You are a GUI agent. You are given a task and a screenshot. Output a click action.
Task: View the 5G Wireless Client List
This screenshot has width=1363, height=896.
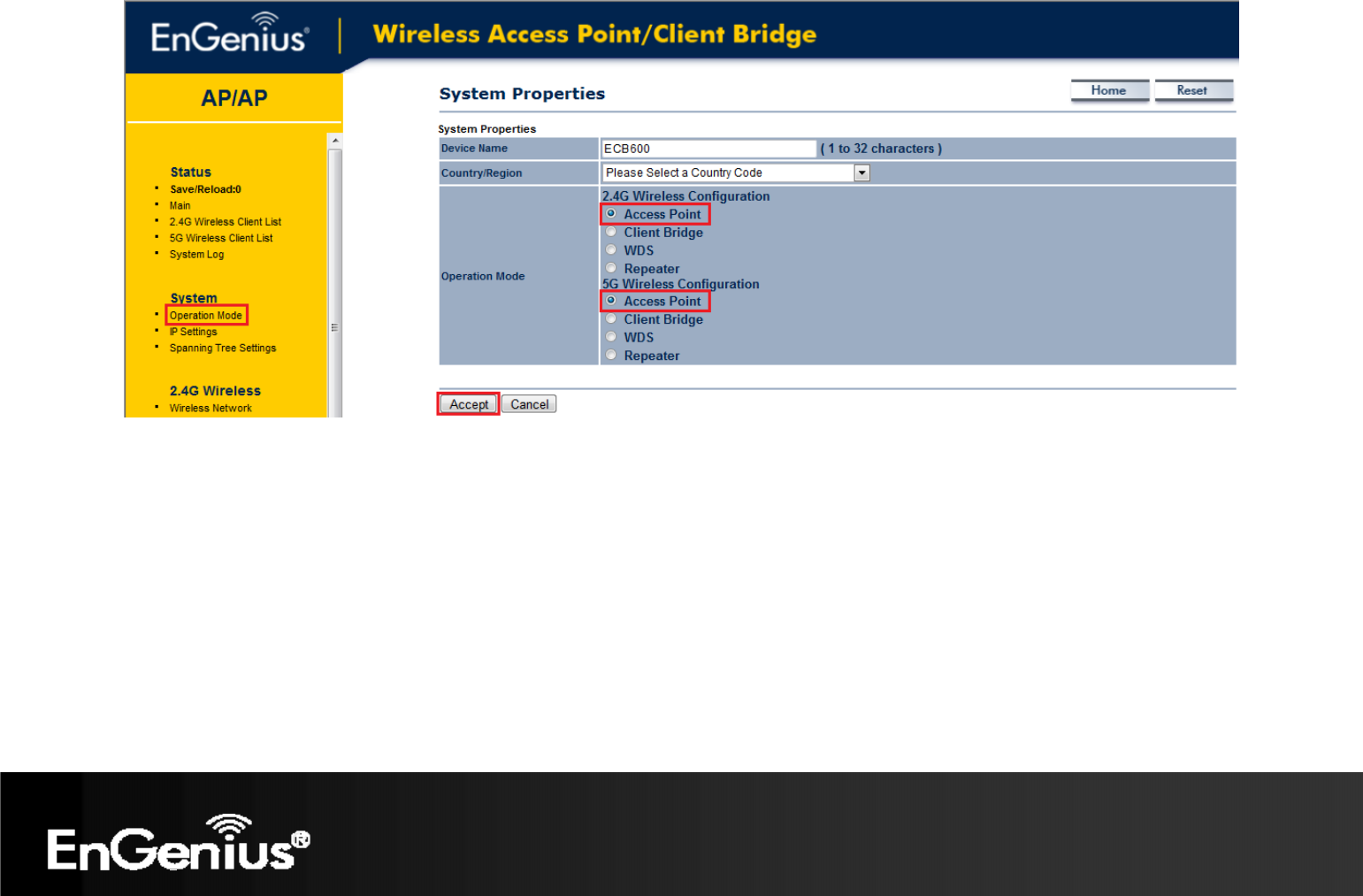click(221, 238)
